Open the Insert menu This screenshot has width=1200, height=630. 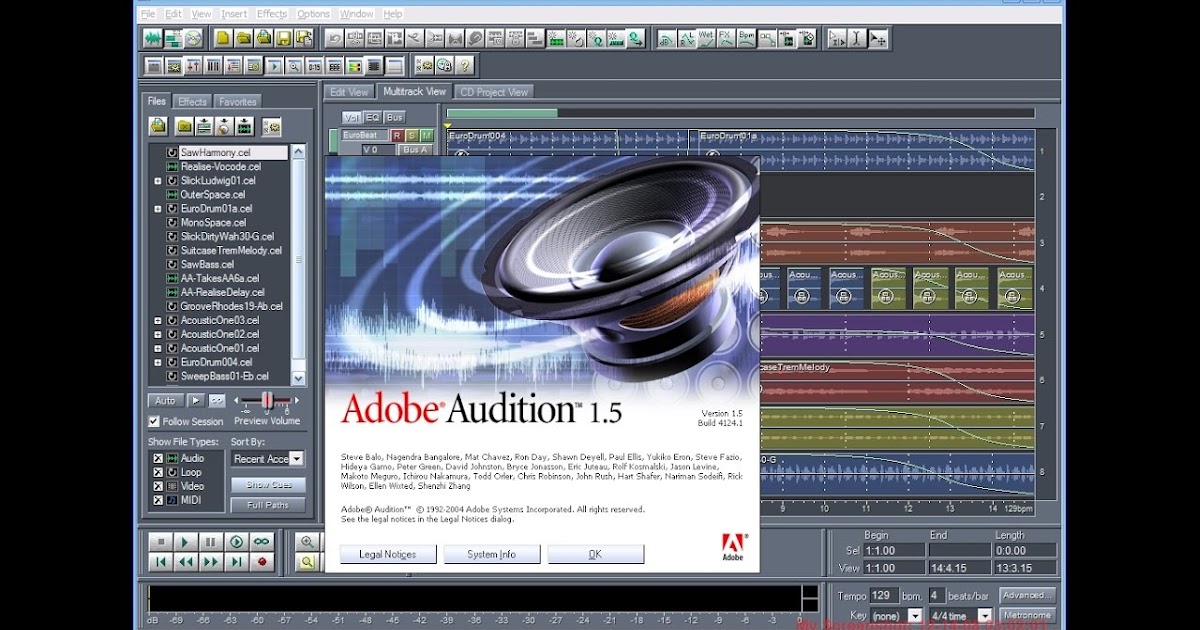point(234,14)
